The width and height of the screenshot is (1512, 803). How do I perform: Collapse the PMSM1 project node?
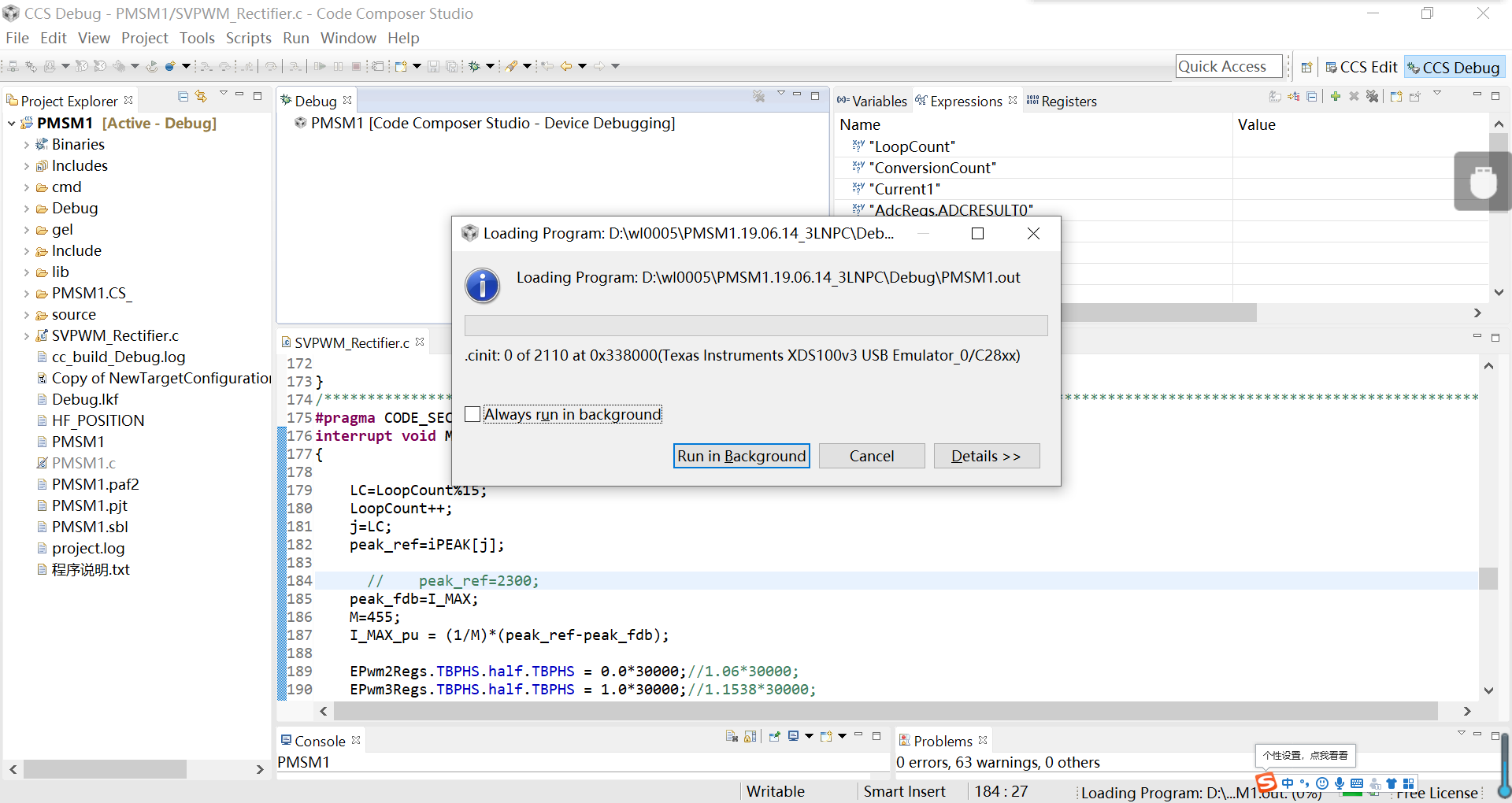click(x=12, y=124)
